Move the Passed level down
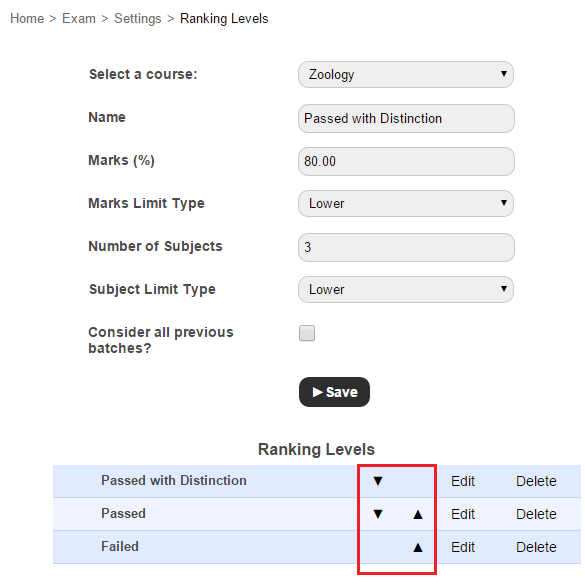The height and width of the screenshot is (586, 585). tap(378, 514)
